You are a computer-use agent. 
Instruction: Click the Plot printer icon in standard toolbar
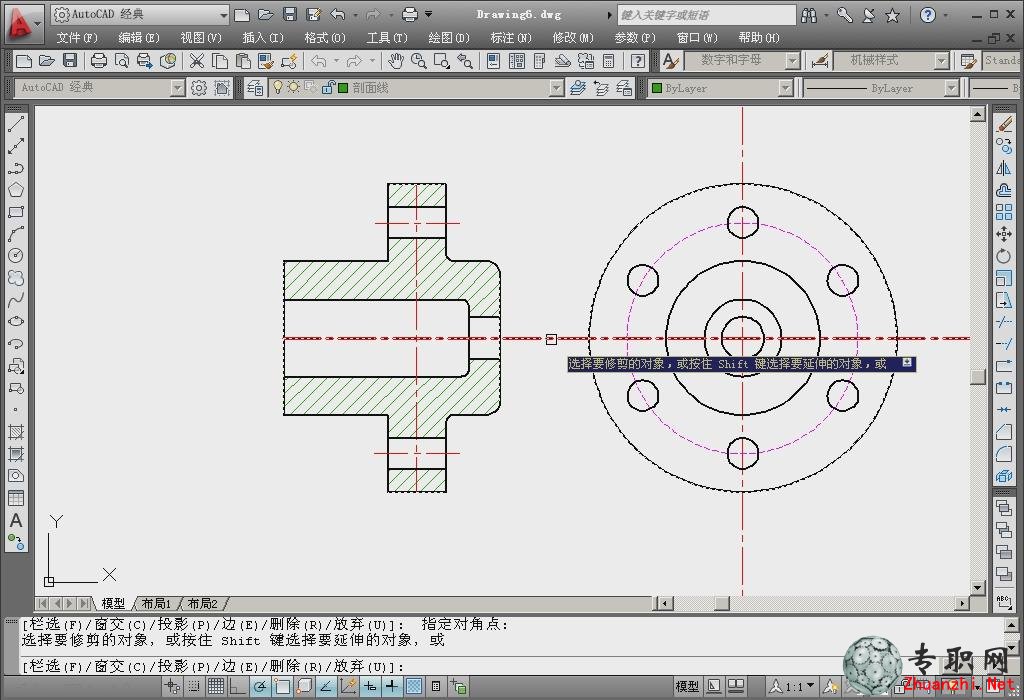99,61
